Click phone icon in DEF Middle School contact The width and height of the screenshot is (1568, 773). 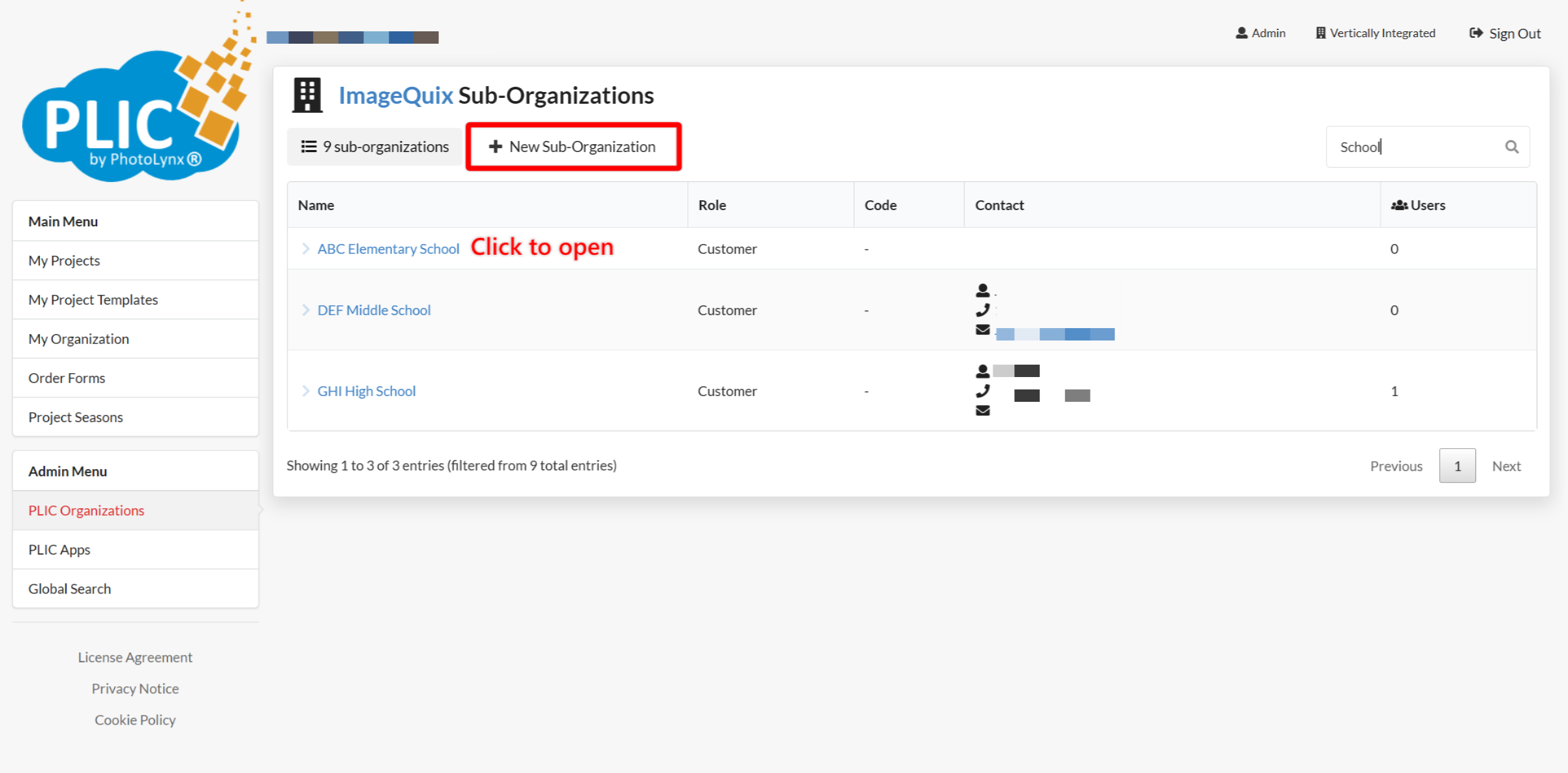983,310
